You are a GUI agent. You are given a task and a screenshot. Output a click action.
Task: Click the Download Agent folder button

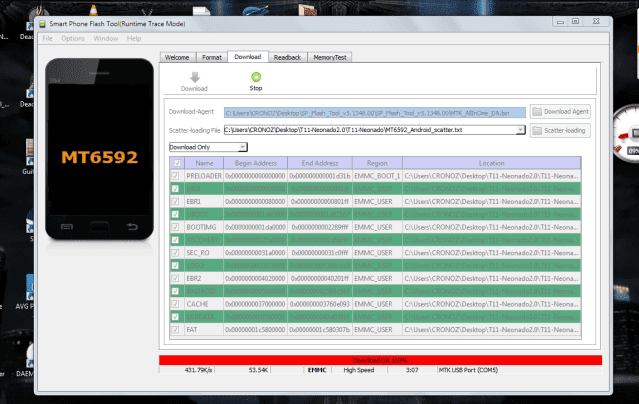coord(560,112)
